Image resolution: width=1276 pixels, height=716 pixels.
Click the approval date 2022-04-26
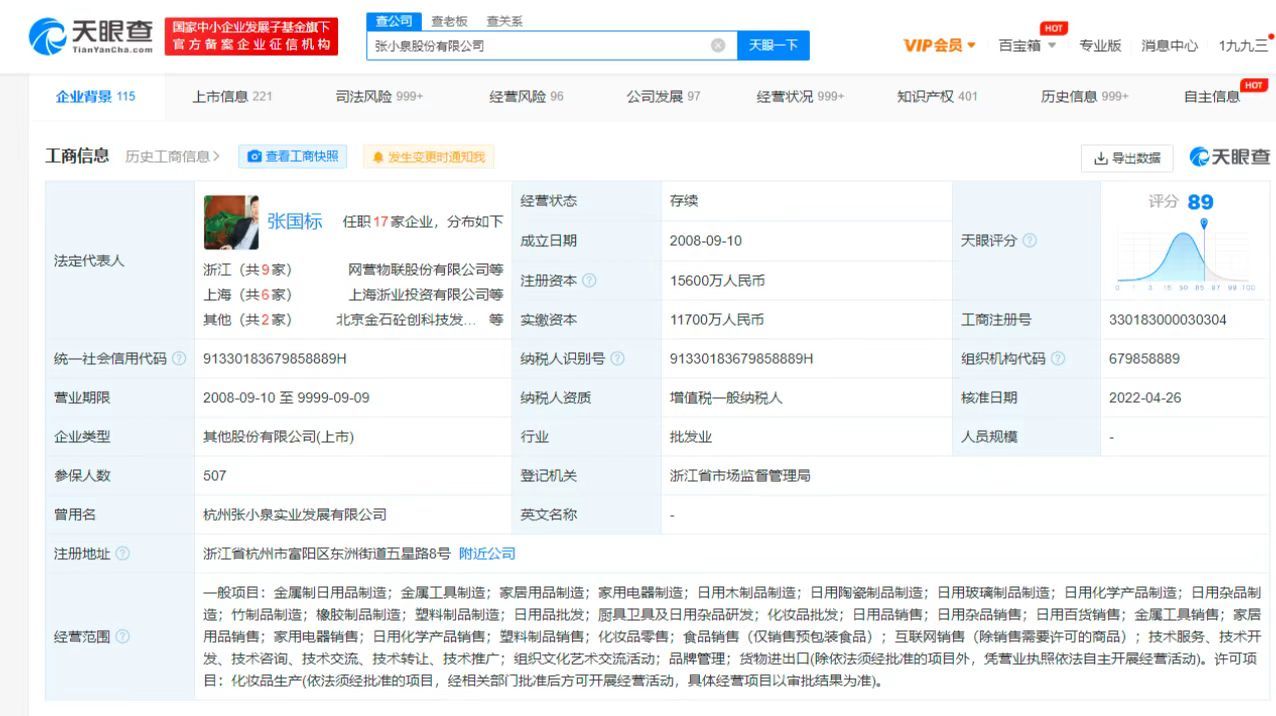point(1145,397)
